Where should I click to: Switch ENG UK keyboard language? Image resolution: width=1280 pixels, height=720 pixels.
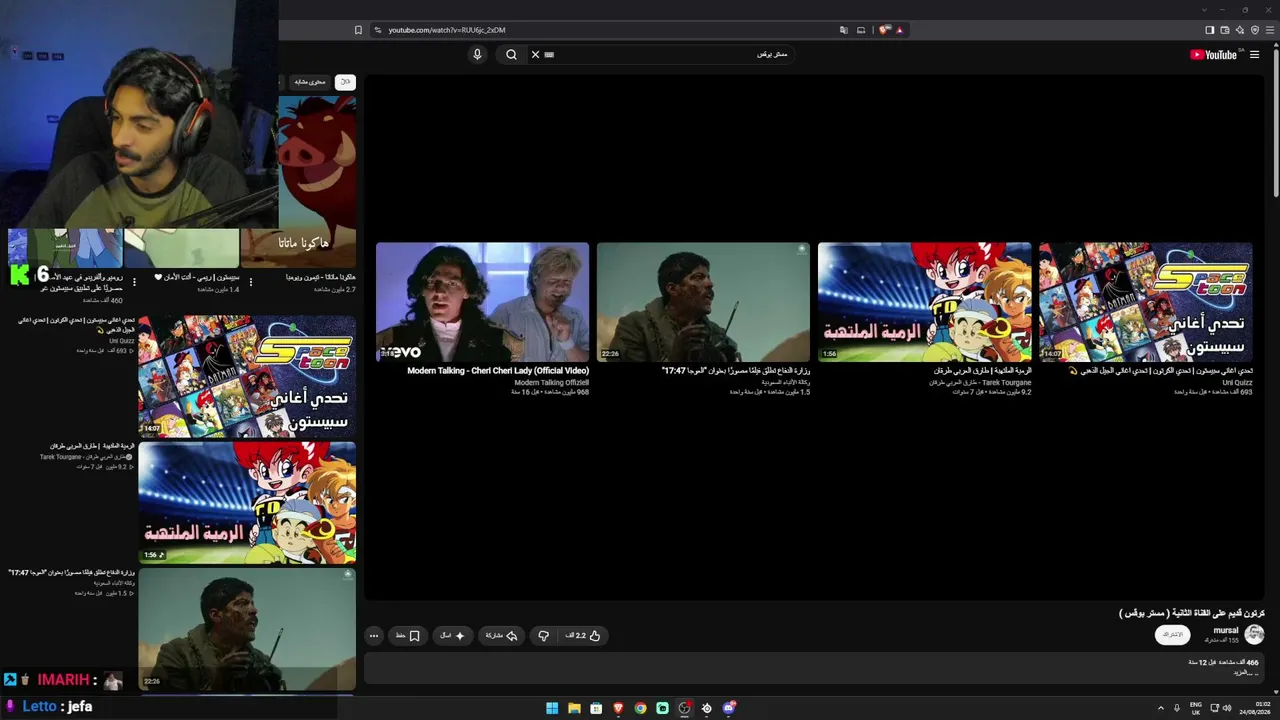point(1195,708)
